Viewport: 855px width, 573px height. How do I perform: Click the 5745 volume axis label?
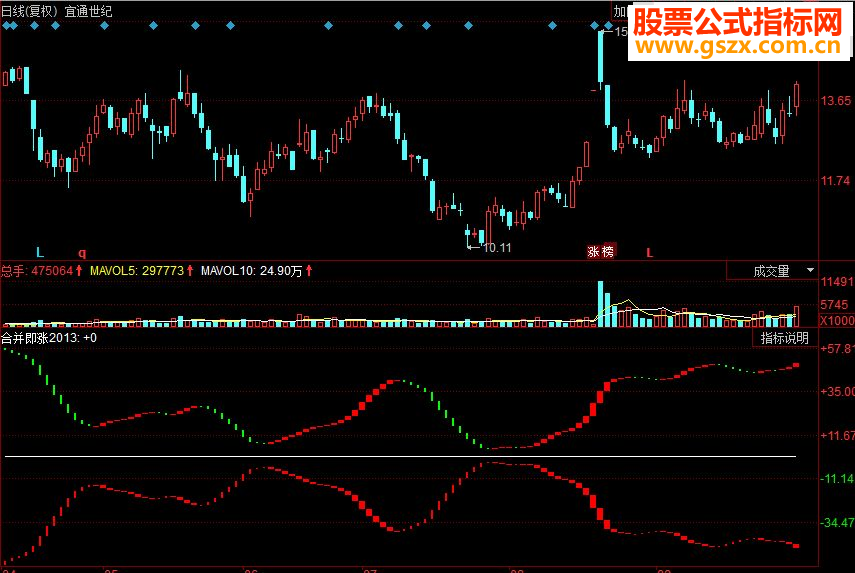coord(834,305)
